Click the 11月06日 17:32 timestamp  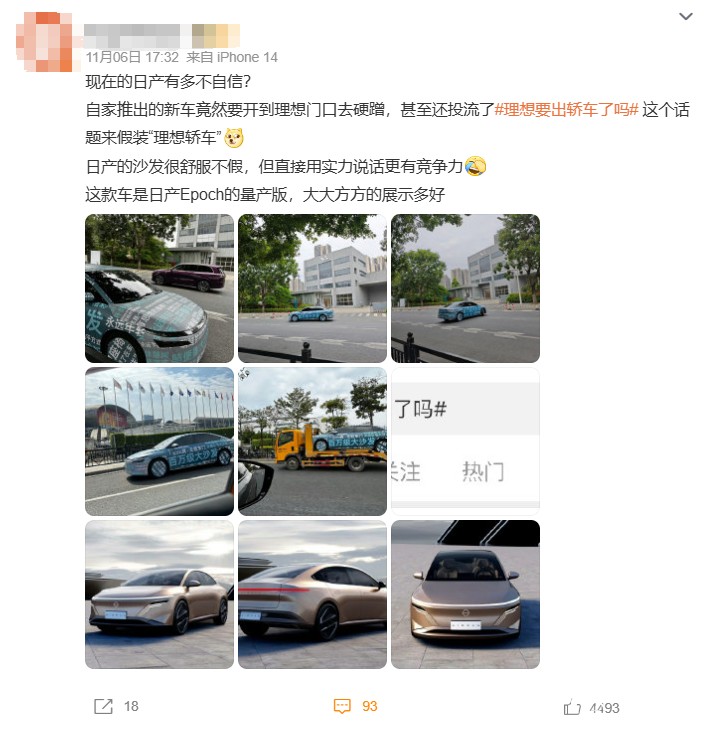tap(132, 57)
